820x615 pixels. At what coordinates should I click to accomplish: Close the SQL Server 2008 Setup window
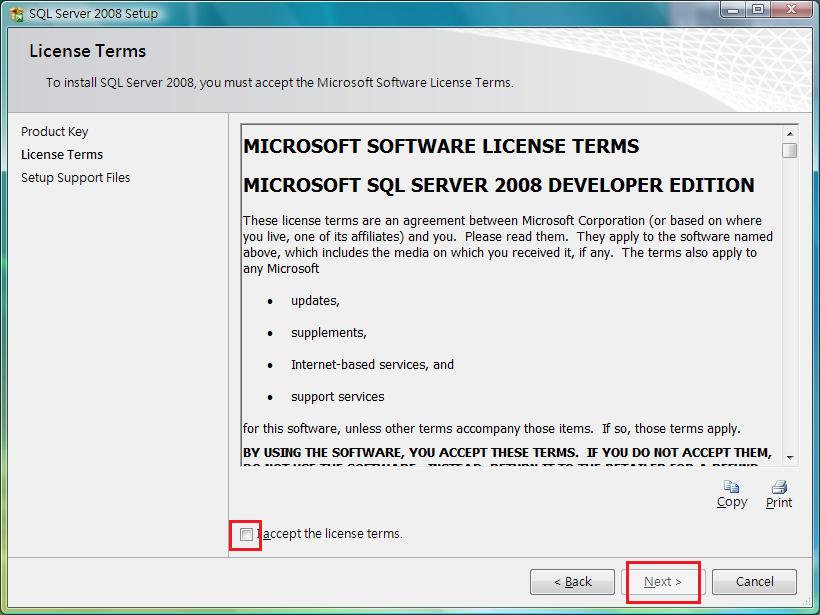[791, 10]
